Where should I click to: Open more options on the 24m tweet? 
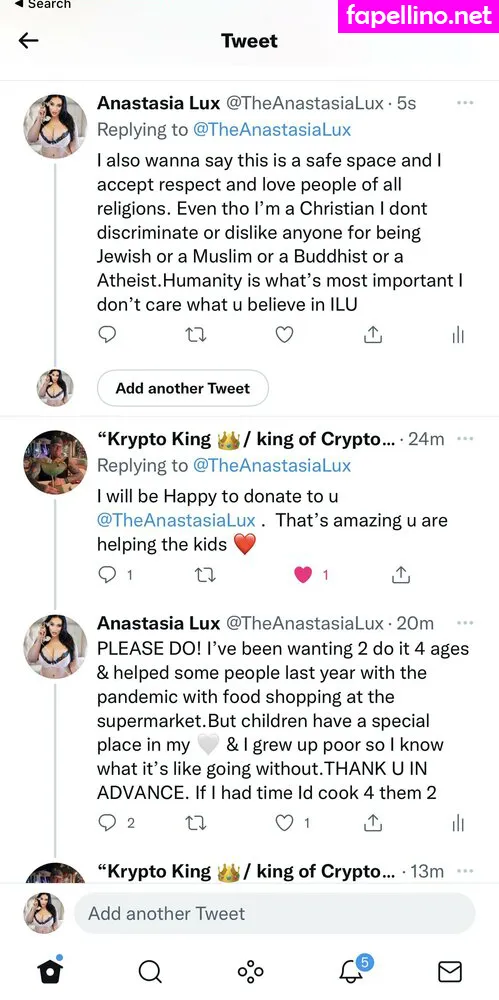pos(466,439)
